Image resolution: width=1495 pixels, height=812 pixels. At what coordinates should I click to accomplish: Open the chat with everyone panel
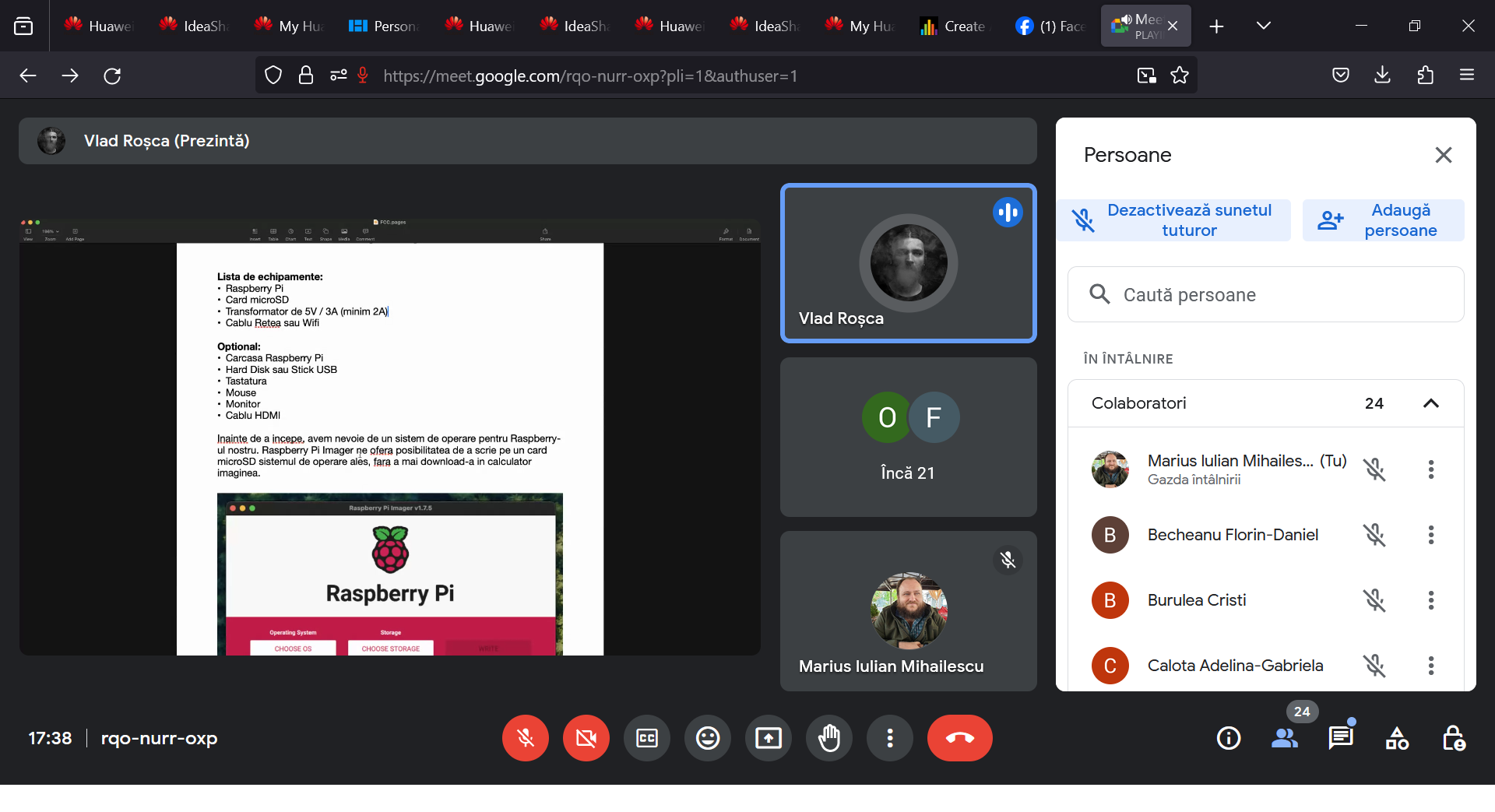click(x=1340, y=738)
